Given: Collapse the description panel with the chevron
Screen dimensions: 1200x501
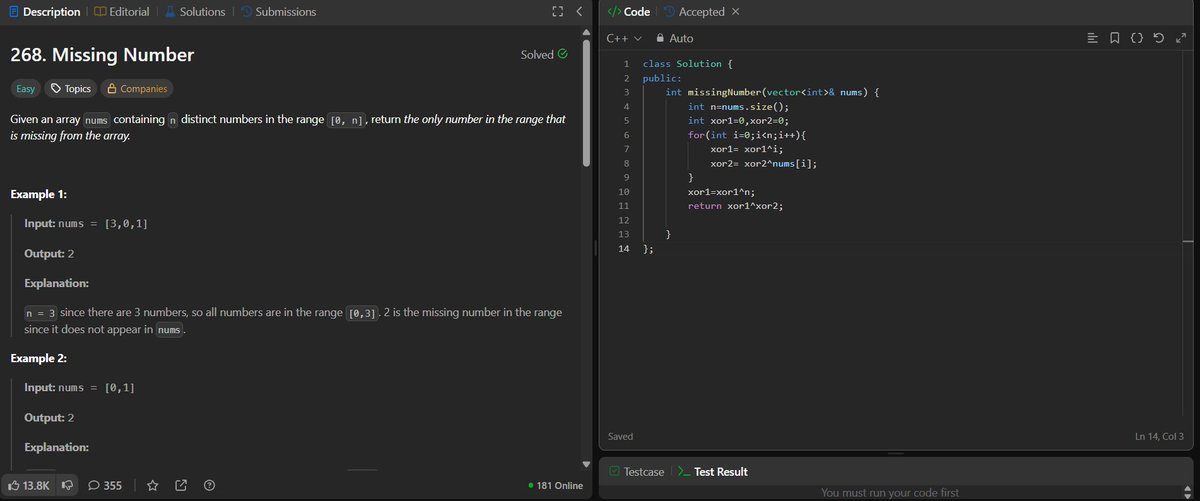Looking at the screenshot, I should pos(578,12).
